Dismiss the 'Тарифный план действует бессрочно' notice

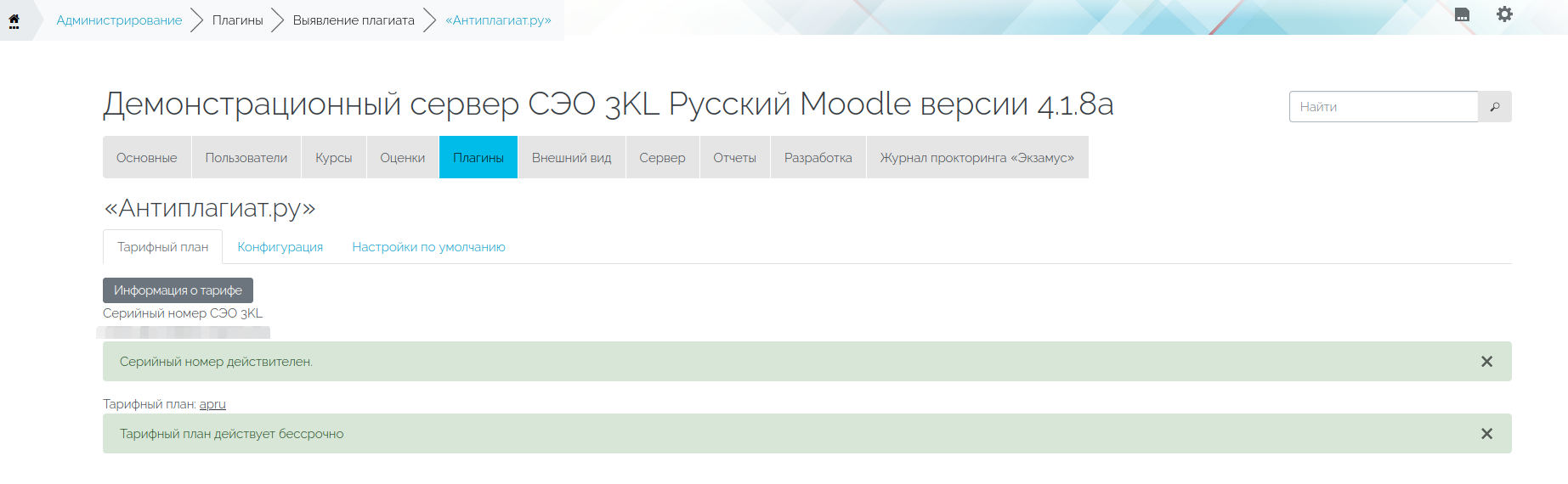[1486, 434]
